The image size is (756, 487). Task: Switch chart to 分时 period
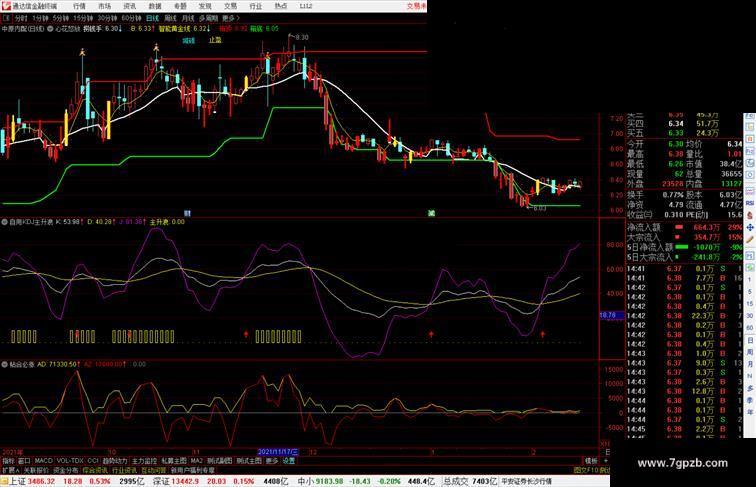pos(21,18)
